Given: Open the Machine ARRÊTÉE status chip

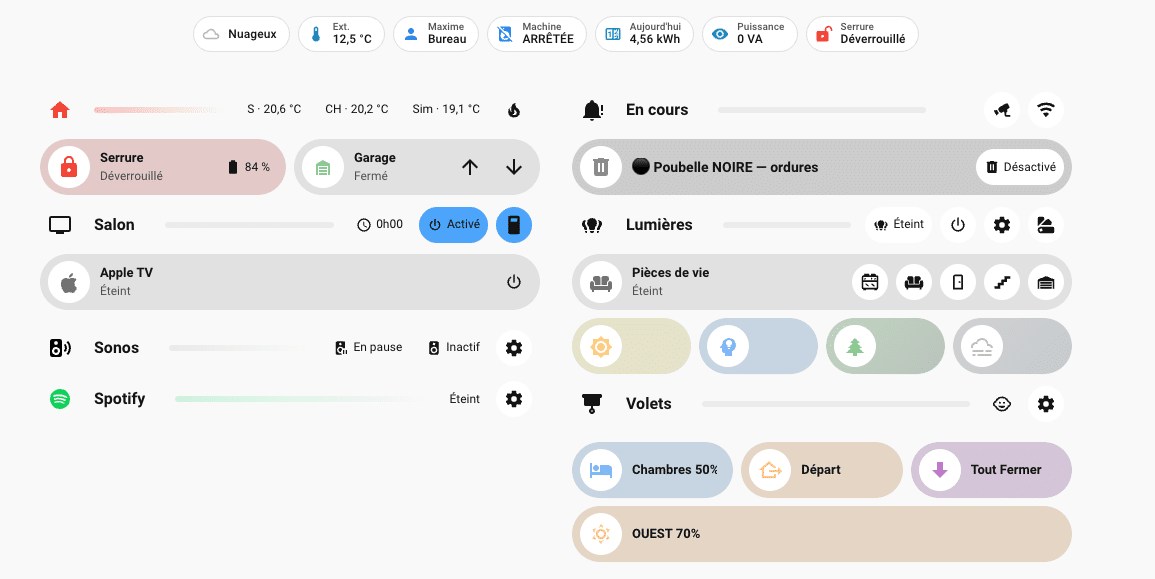Looking at the screenshot, I should coord(537,33).
